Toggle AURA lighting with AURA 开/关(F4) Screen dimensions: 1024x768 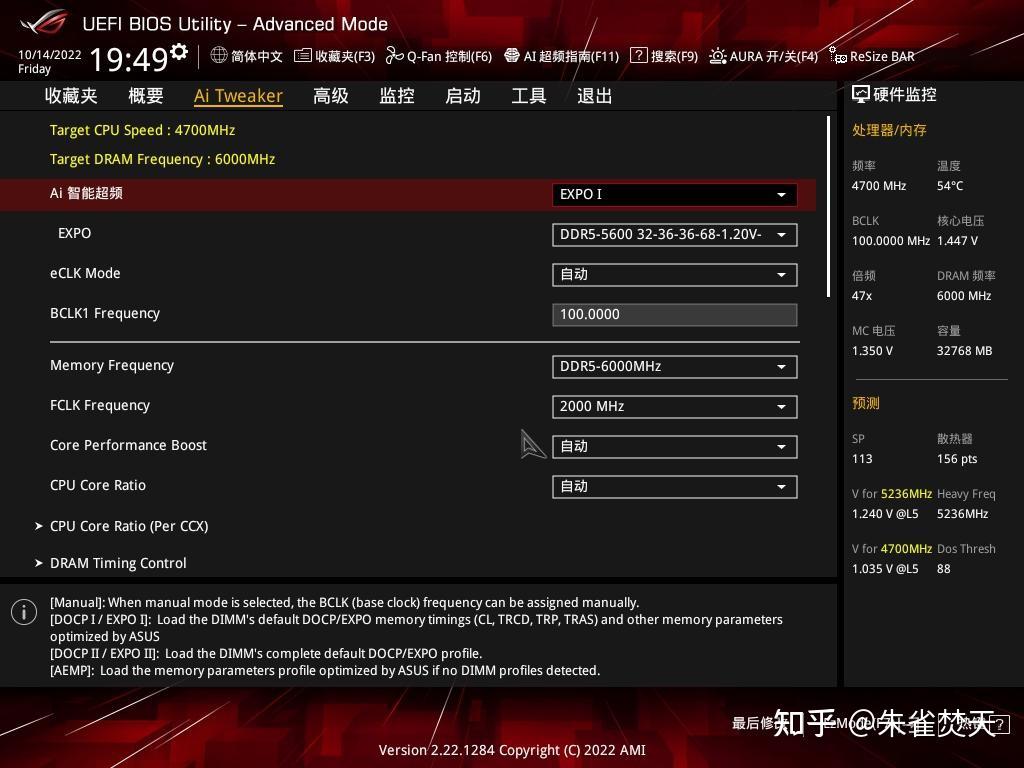pos(766,56)
